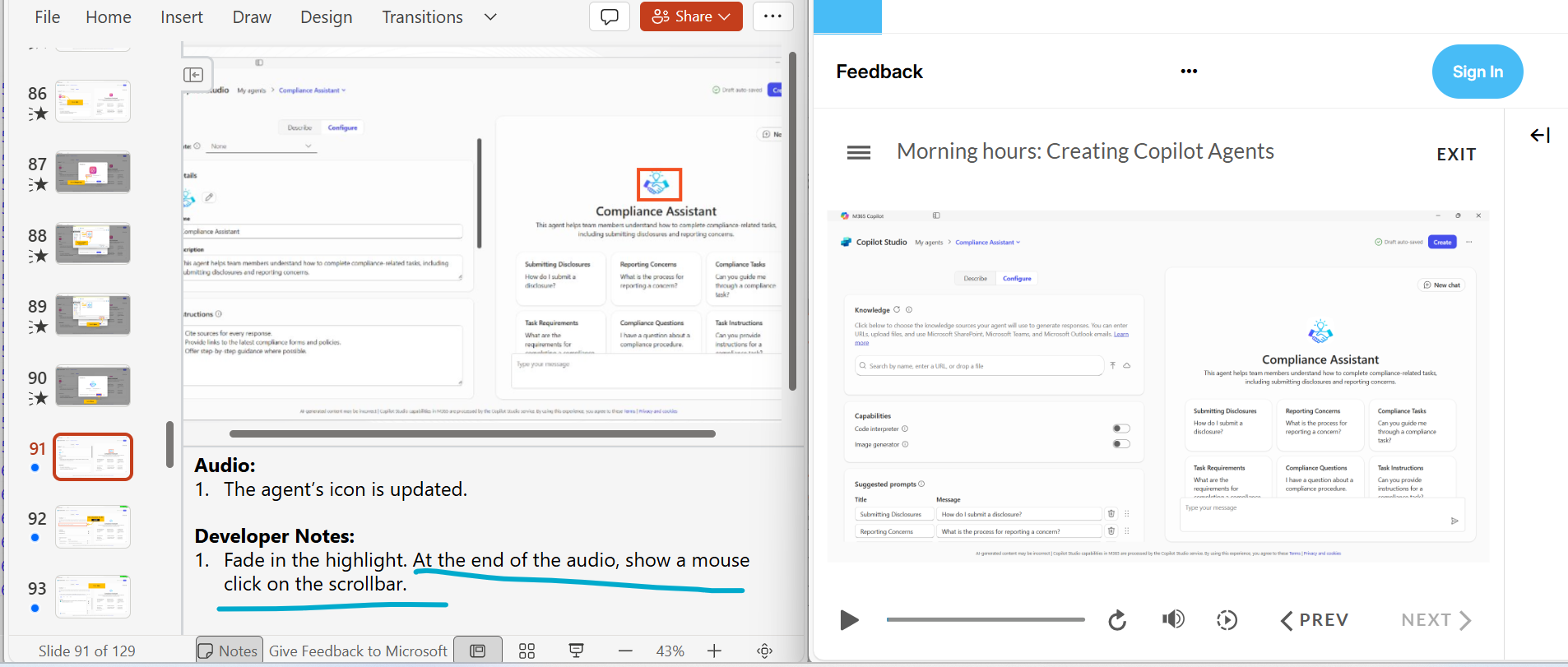
Task: Click the slide pane vertical scrollbar
Action: (792, 221)
